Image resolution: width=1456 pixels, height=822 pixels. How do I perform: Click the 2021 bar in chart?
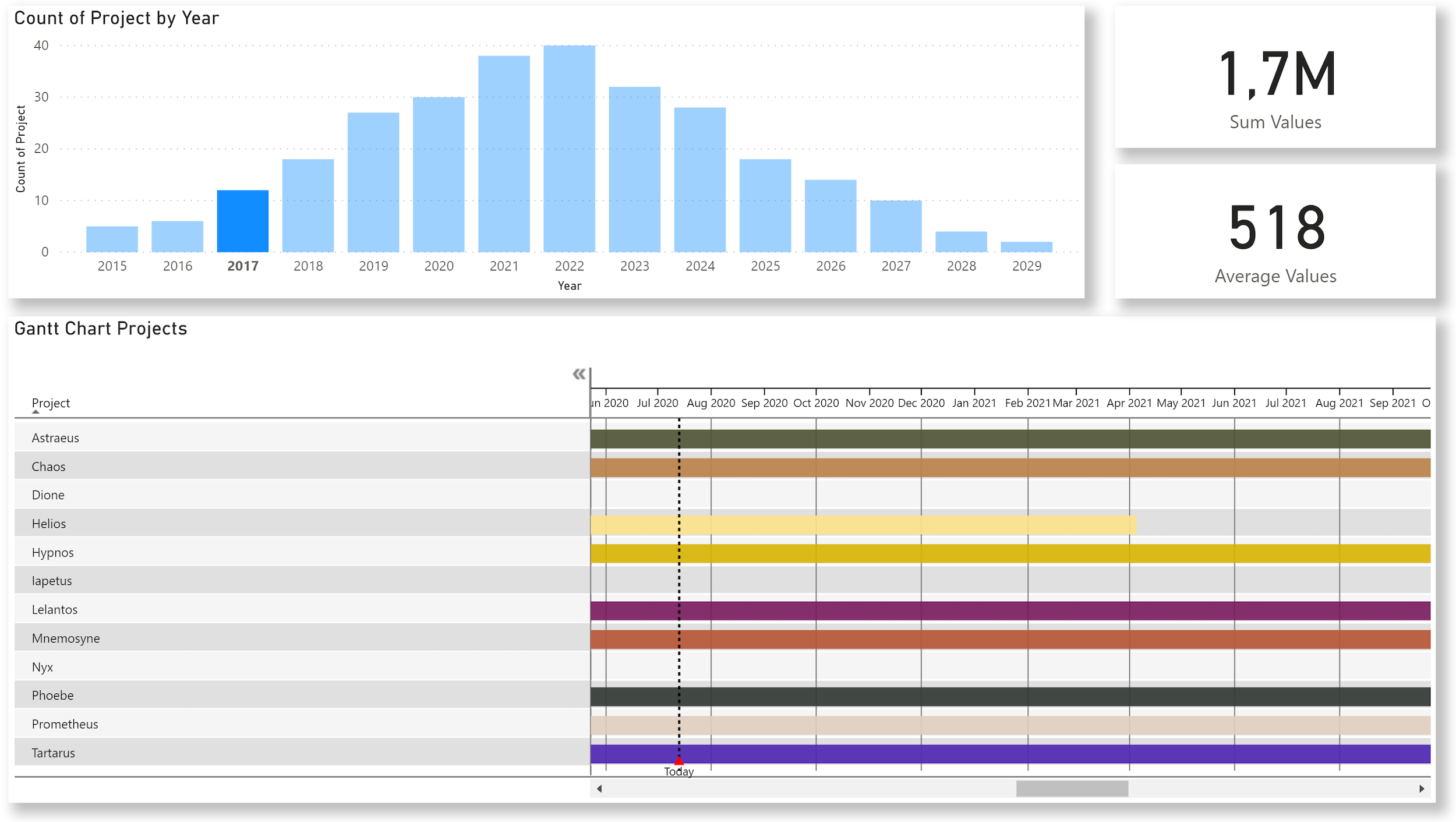(504, 154)
